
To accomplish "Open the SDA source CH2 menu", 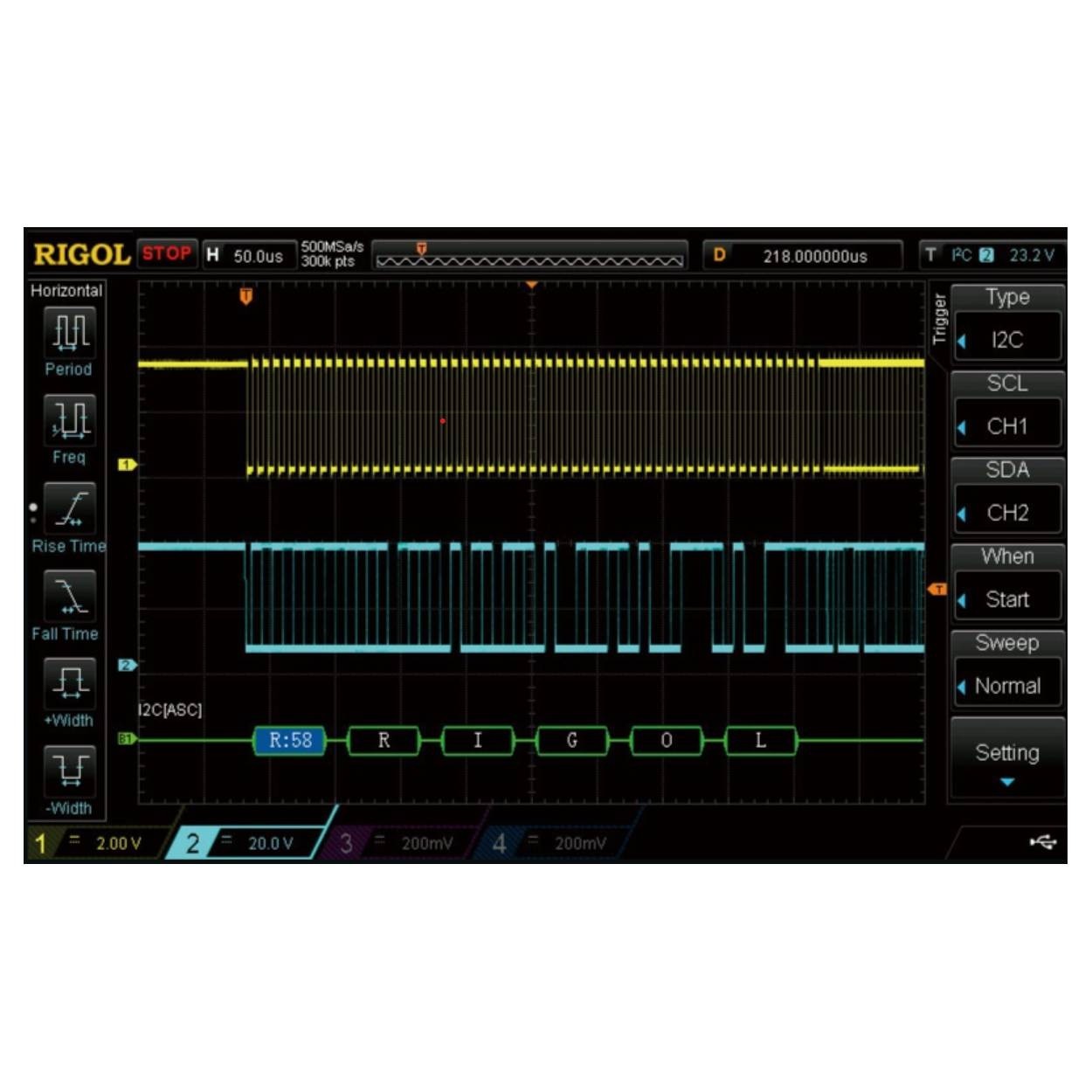I will (x=1007, y=496).
